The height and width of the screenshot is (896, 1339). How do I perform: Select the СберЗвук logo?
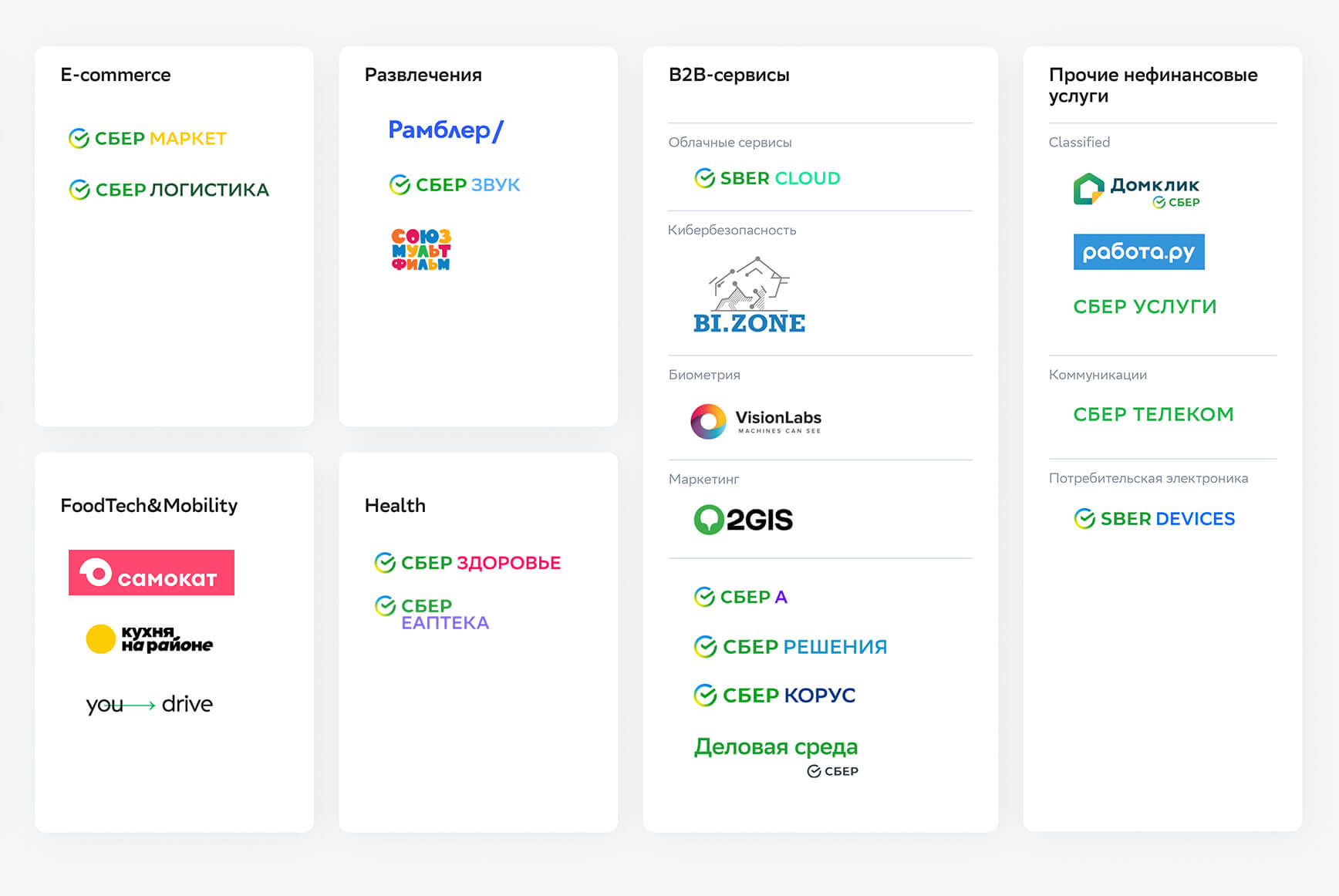pyautogui.click(x=455, y=185)
